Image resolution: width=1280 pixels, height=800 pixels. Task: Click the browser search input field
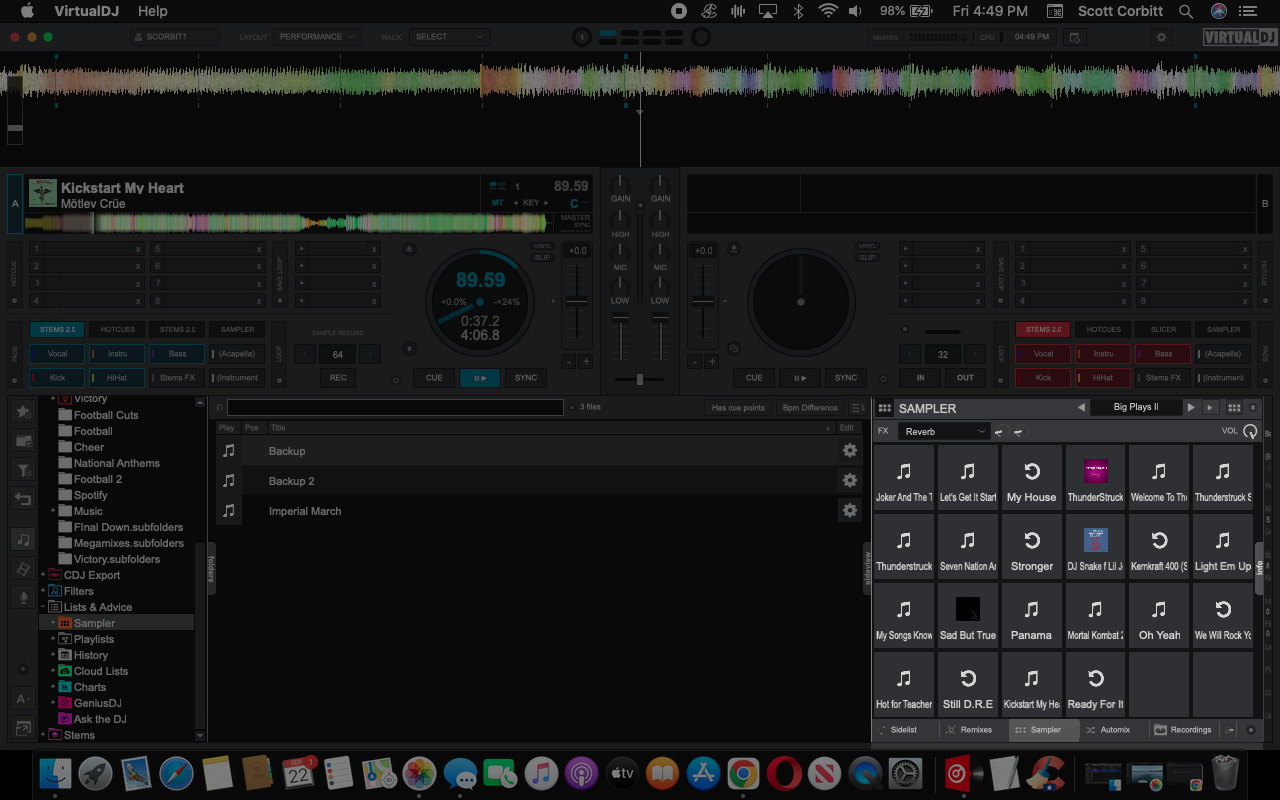(x=395, y=408)
